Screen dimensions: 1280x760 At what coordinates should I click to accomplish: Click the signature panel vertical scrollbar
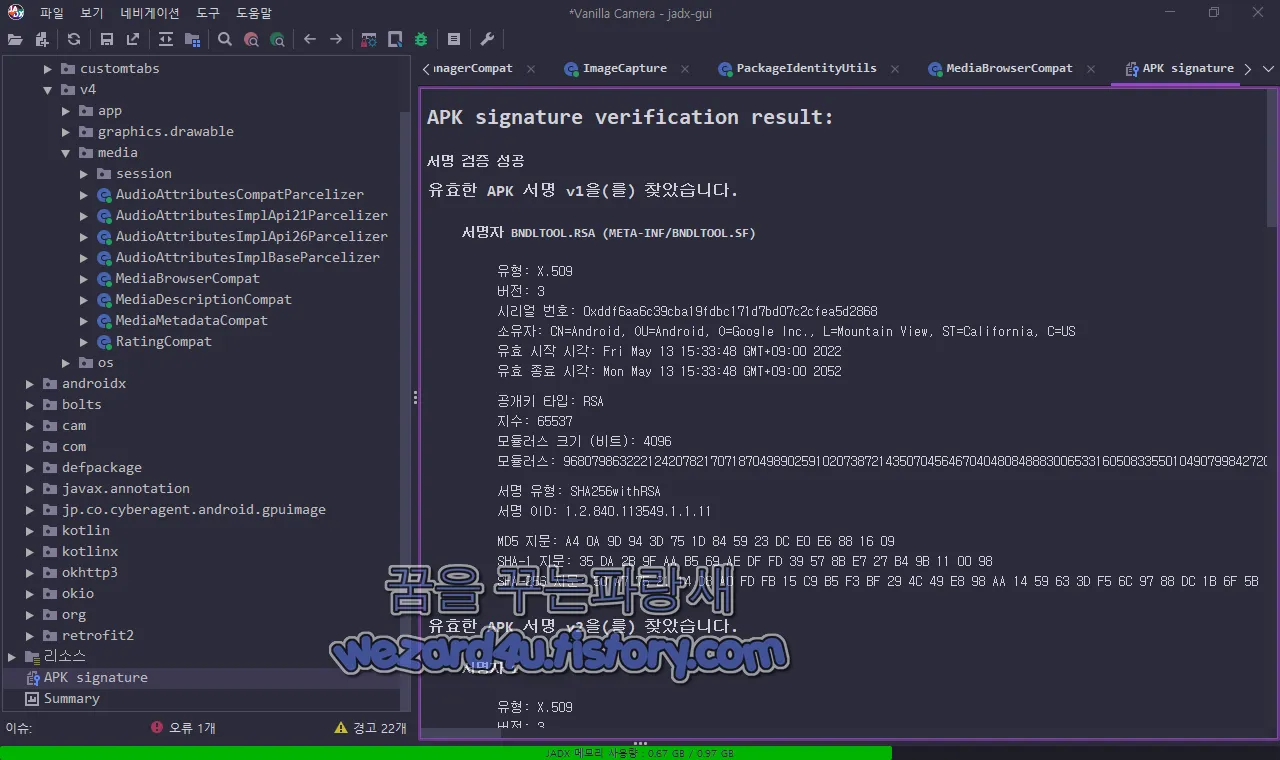(1273, 160)
